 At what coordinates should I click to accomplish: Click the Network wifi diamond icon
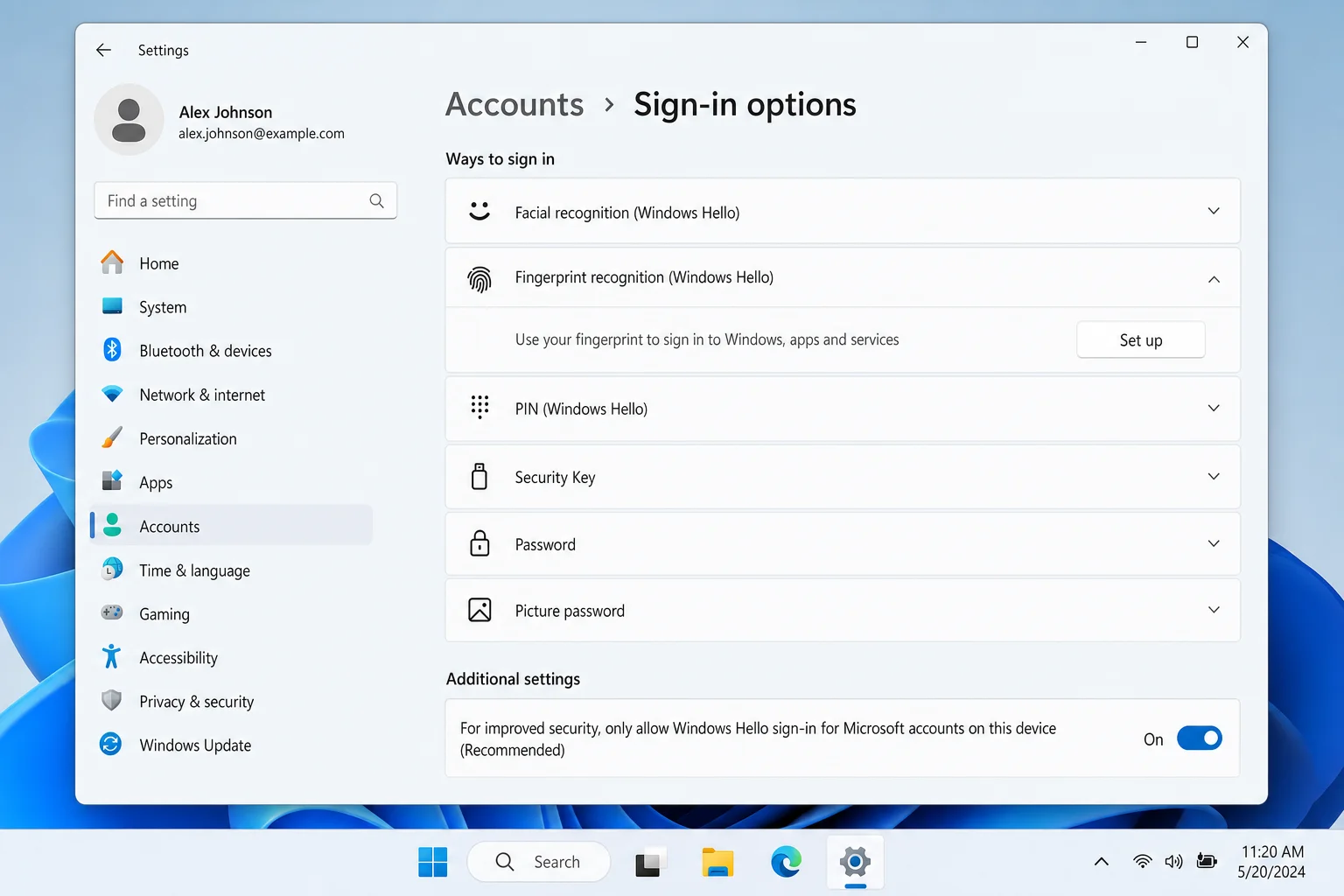[x=112, y=394]
